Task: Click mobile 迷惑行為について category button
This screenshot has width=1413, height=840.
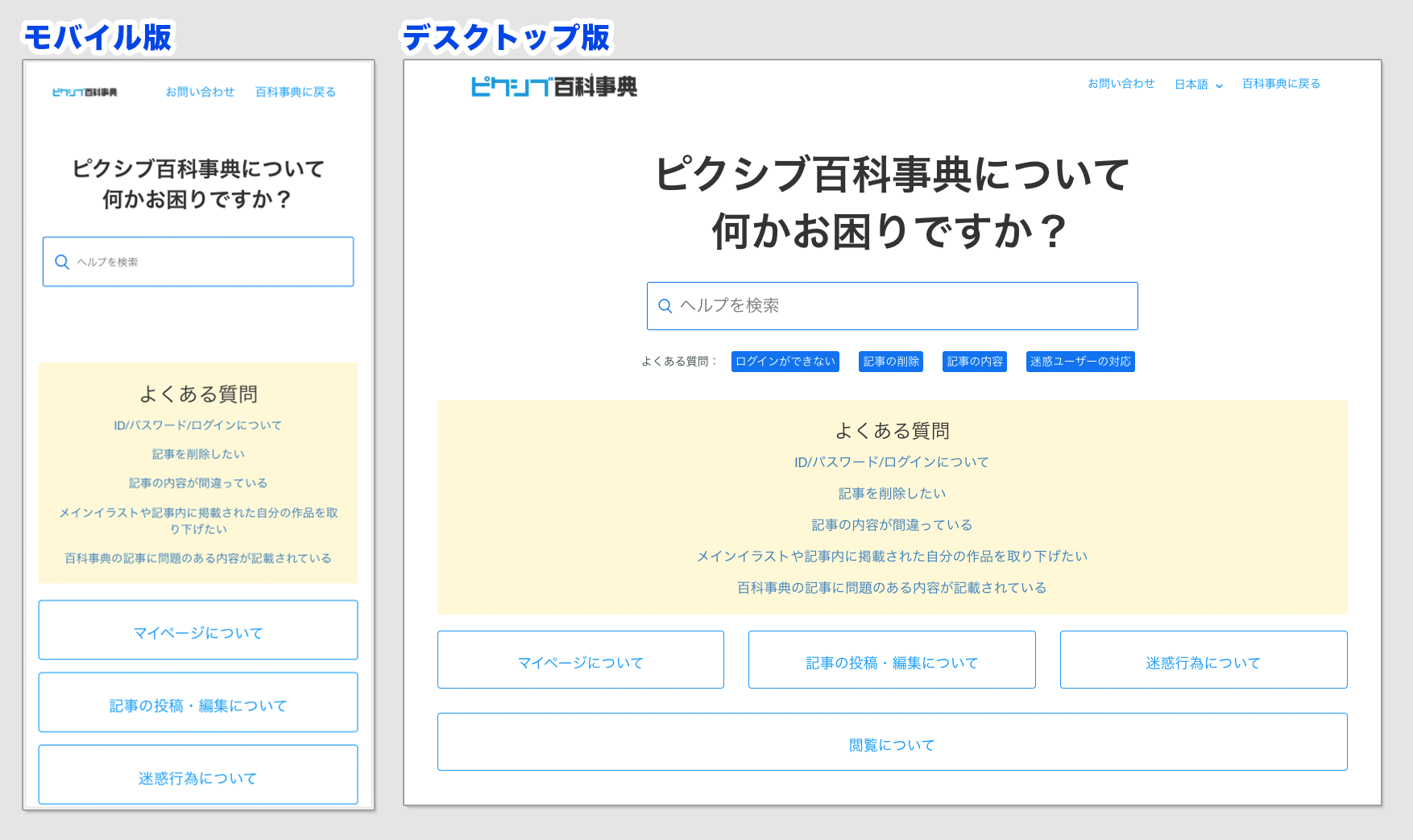Action: click(198, 776)
